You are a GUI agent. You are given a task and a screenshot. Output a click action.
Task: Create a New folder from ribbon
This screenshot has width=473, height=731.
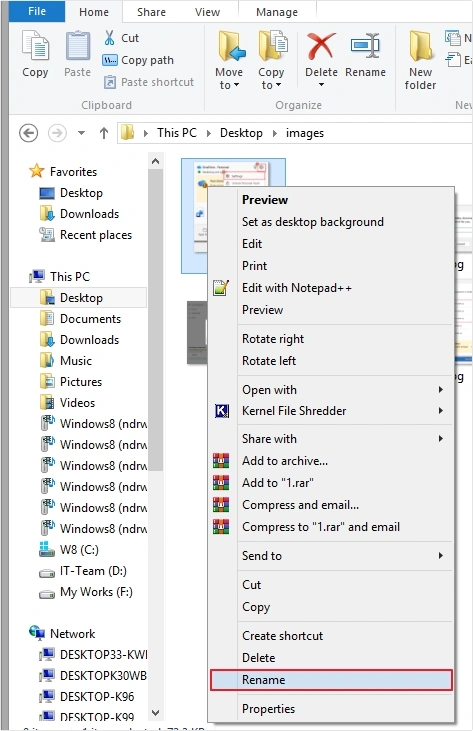coord(420,60)
